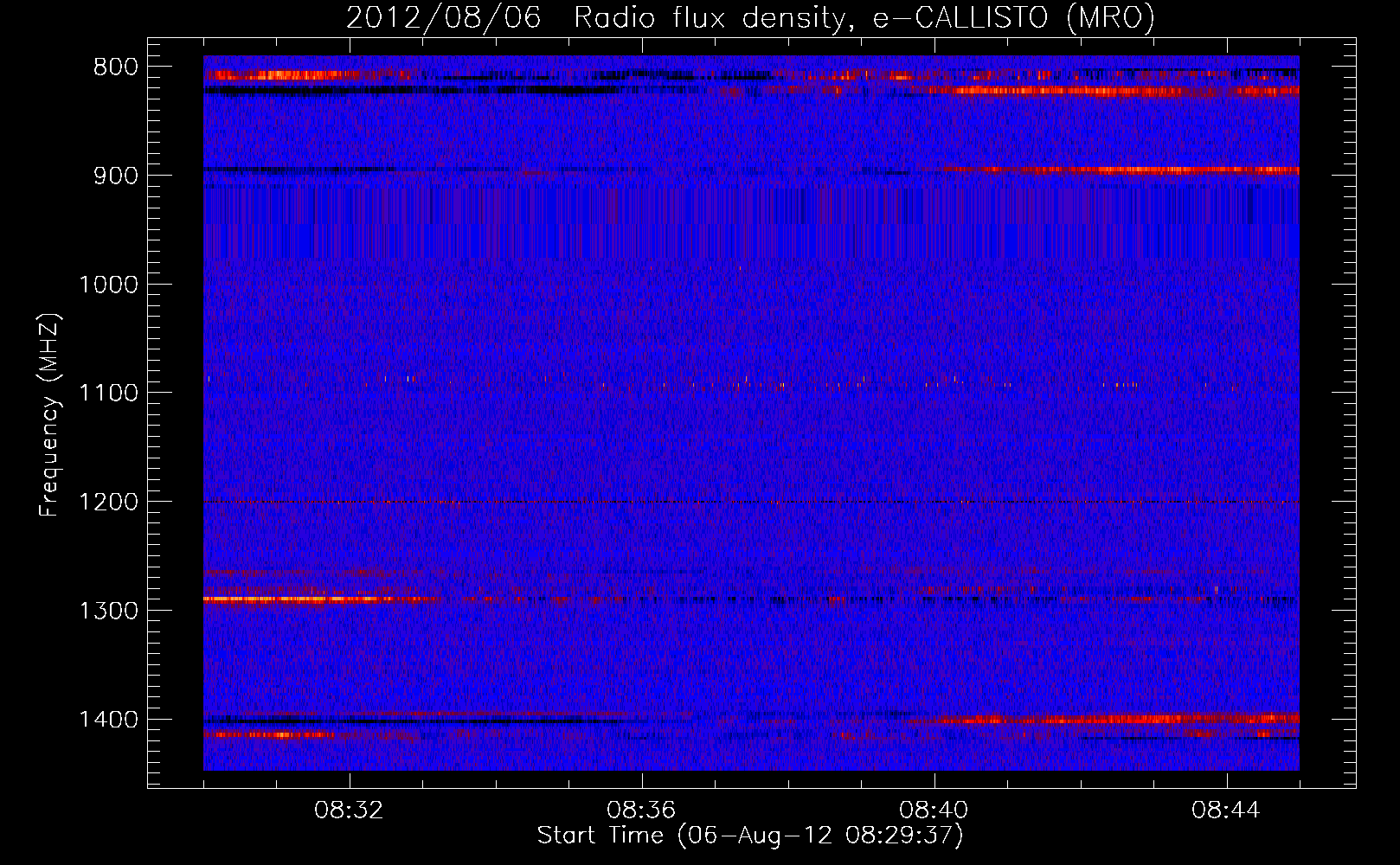Click the 'Start Time (06-Aug-12 08:29:37)' axis title
Screen dimensions: 1400x865
tap(750, 836)
